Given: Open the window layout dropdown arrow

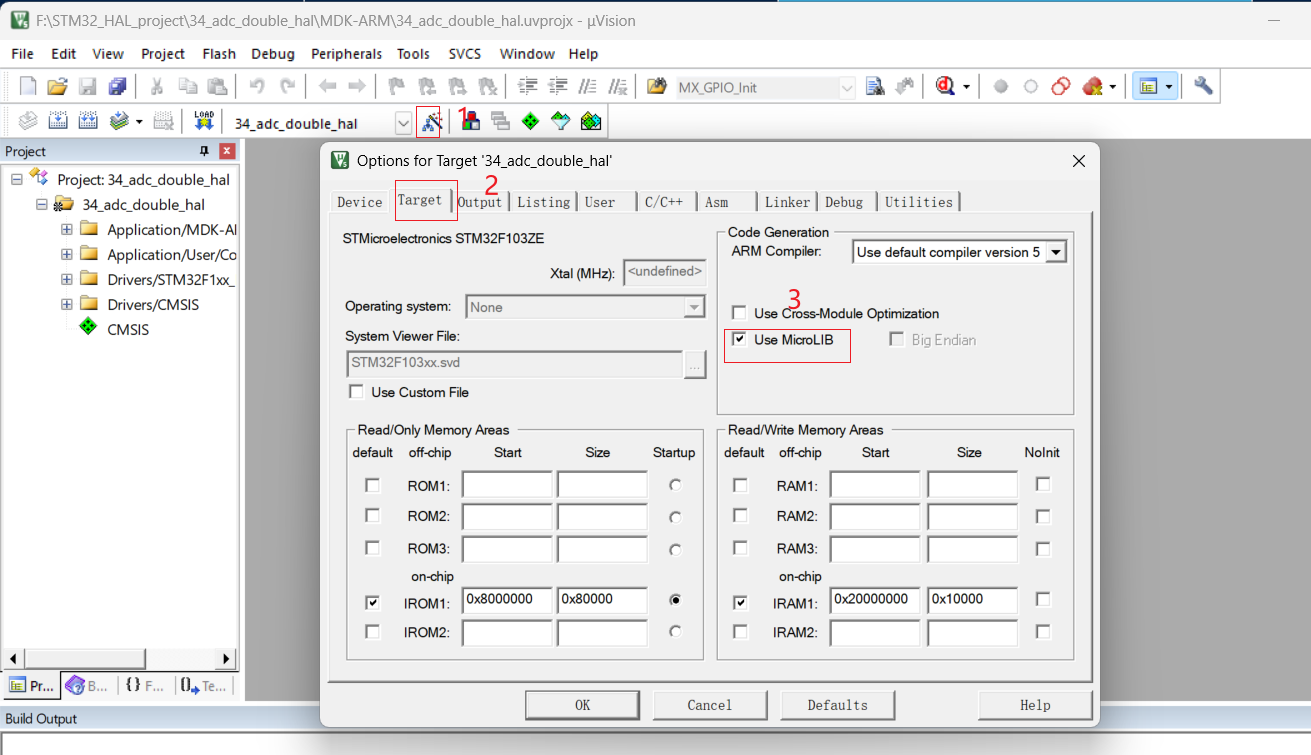Looking at the screenshot, I should pos(1168,87).
